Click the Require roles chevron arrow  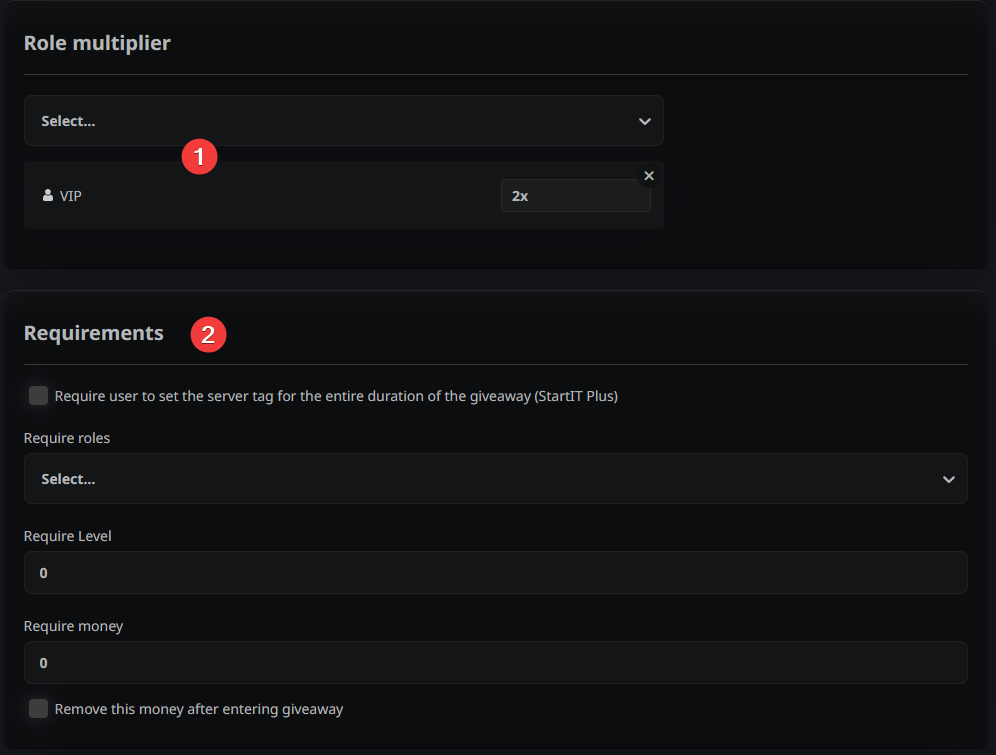[x=948, y=479]
